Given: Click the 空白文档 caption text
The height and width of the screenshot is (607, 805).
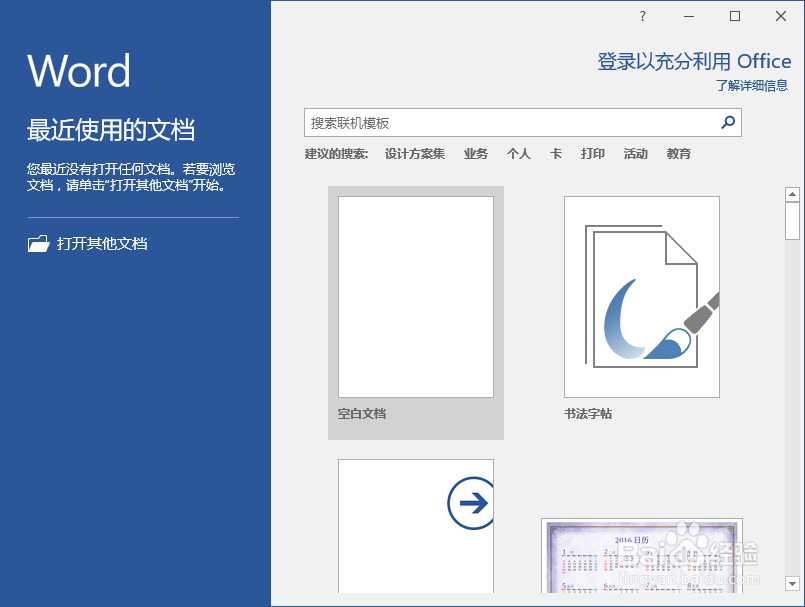Looking at the screenshot, I should click(362, 413).
